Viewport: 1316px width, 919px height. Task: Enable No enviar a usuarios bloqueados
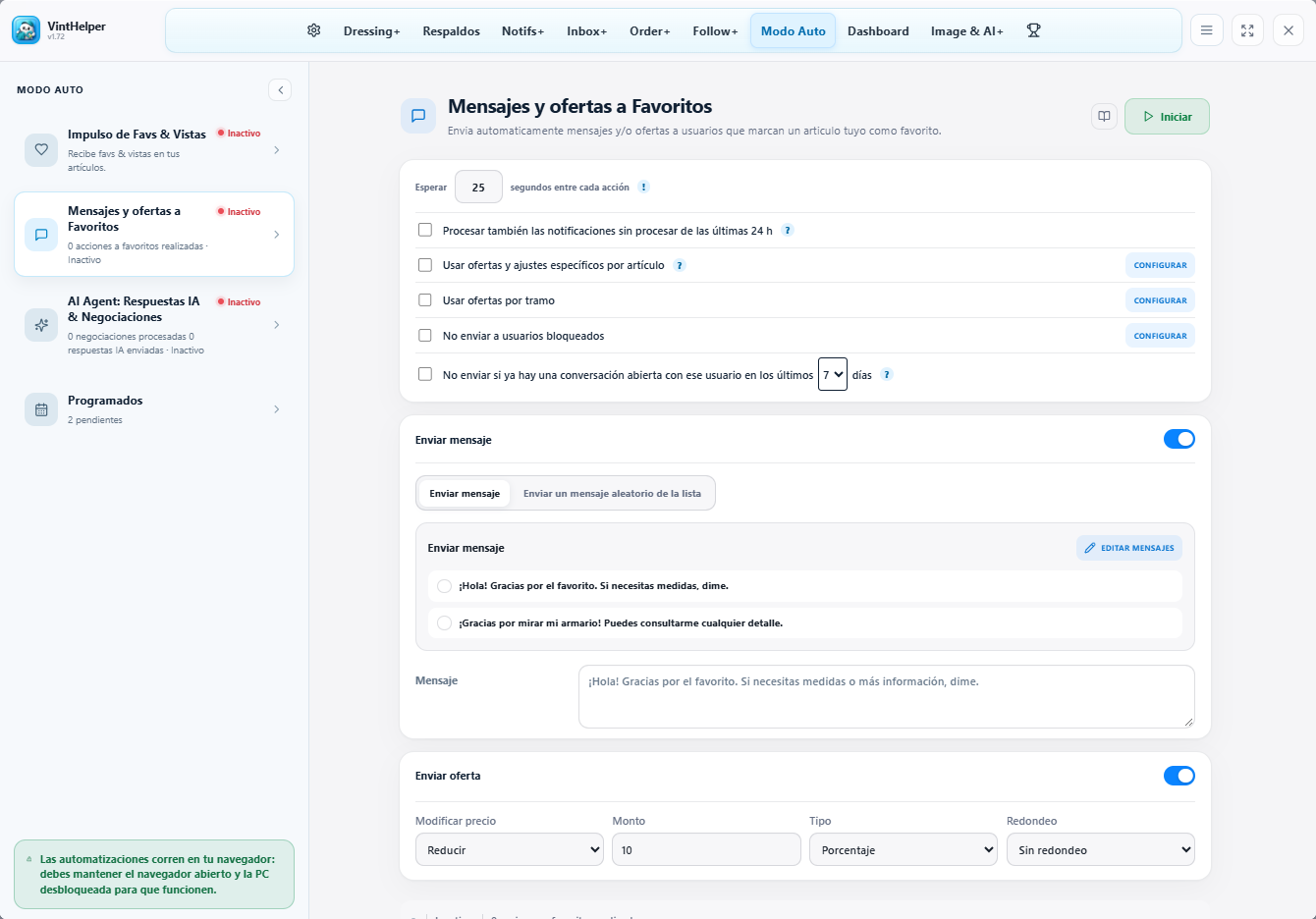click(425, 336)
